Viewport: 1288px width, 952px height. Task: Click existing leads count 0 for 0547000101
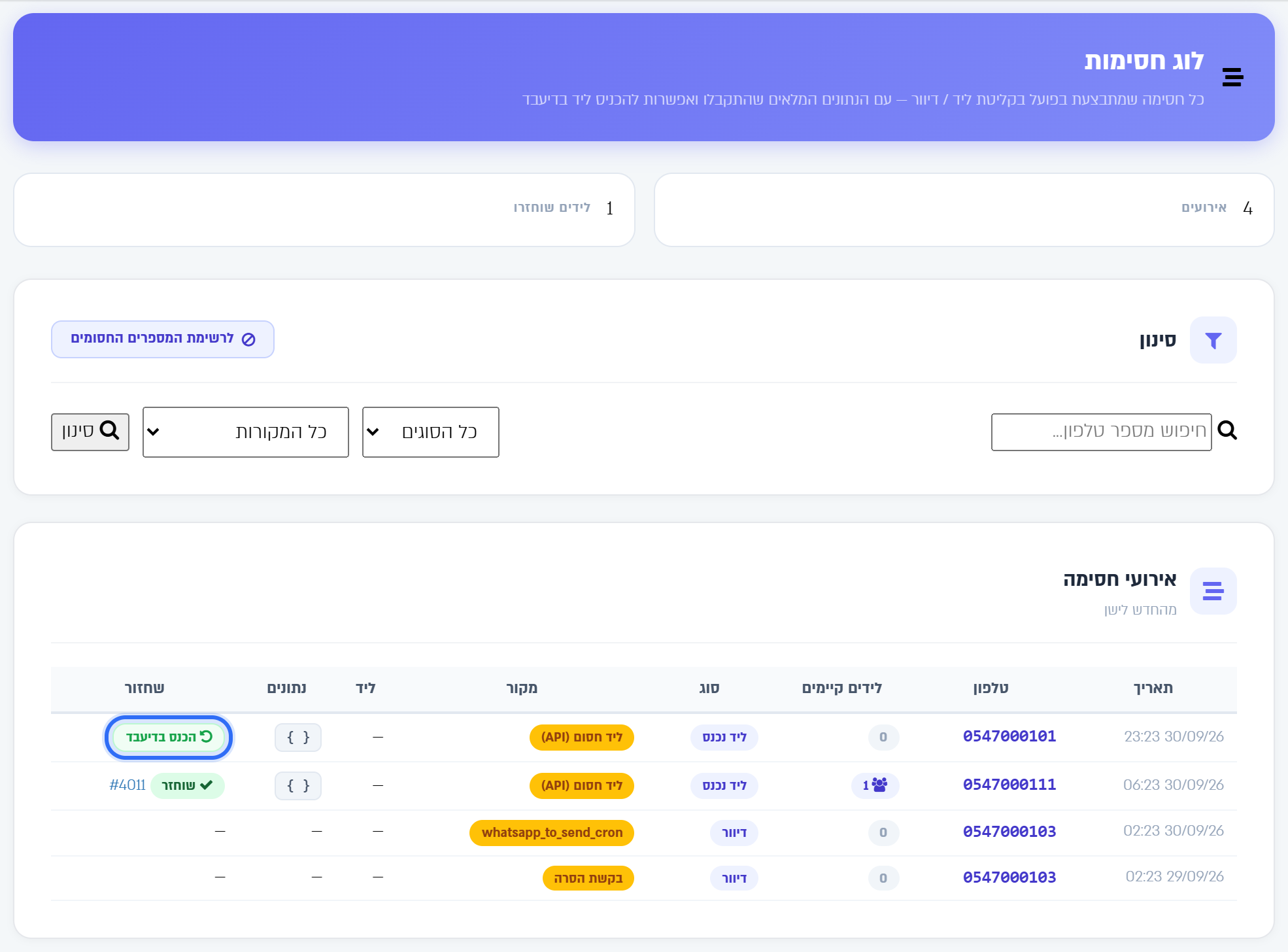tap(884, 738)
